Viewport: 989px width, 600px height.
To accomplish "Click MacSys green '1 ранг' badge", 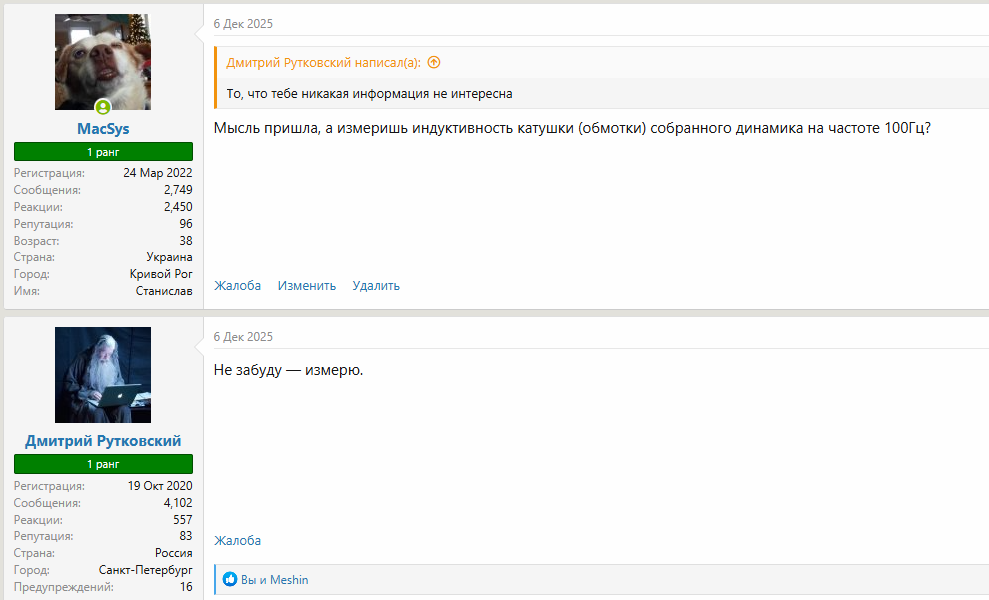I will click(x=103, y=152).
